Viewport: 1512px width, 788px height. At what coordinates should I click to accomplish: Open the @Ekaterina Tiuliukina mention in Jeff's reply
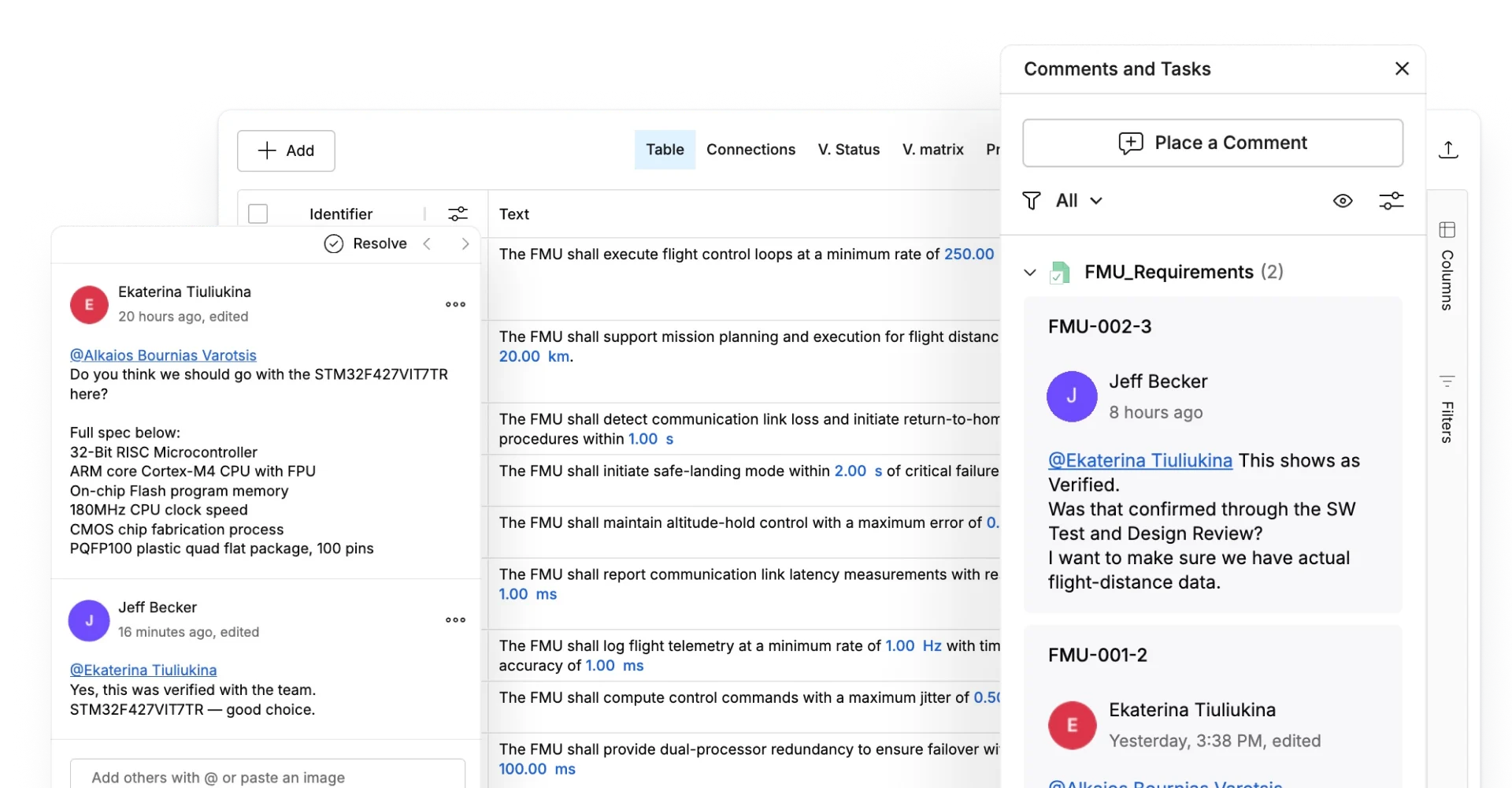(x=143, y=670)
